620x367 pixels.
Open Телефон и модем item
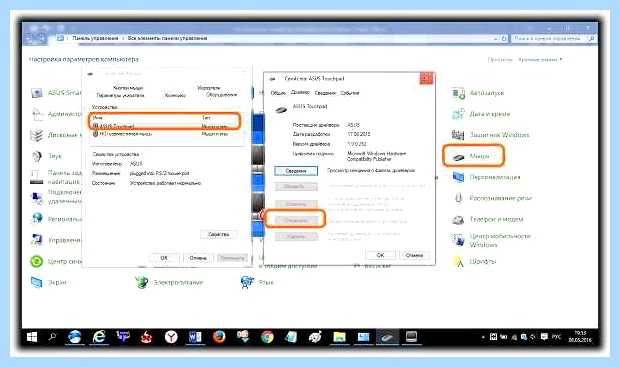pyautogui.click(x=488, y=219)
